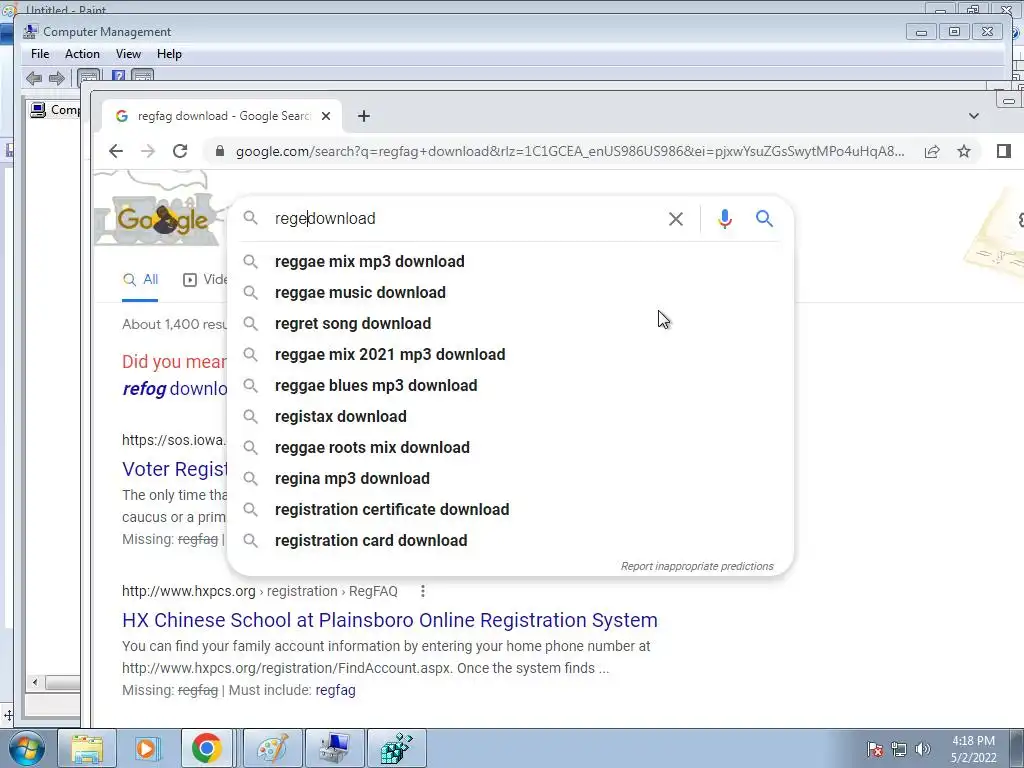
Task: Click volume speaker icon in tray
Action: point(923,749)
